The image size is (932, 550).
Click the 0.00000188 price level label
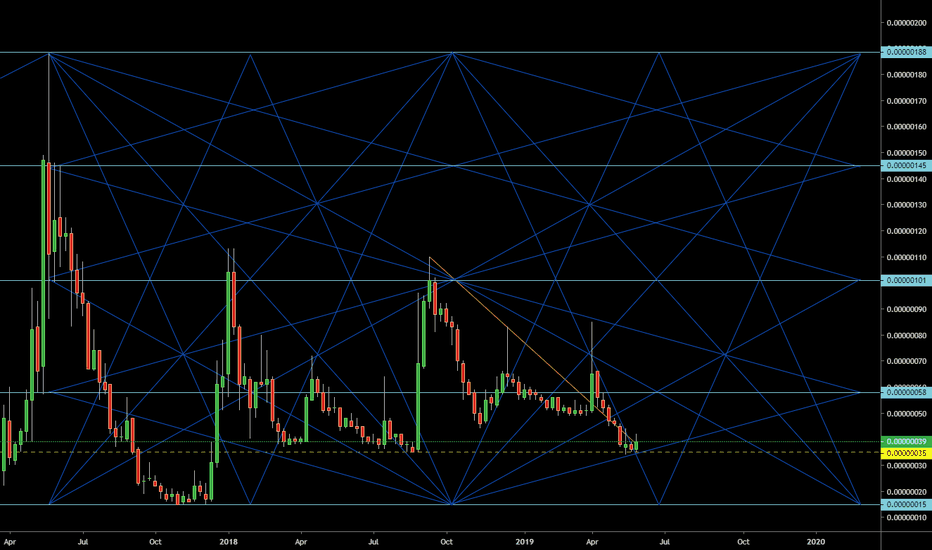click(x=906, y=52)
